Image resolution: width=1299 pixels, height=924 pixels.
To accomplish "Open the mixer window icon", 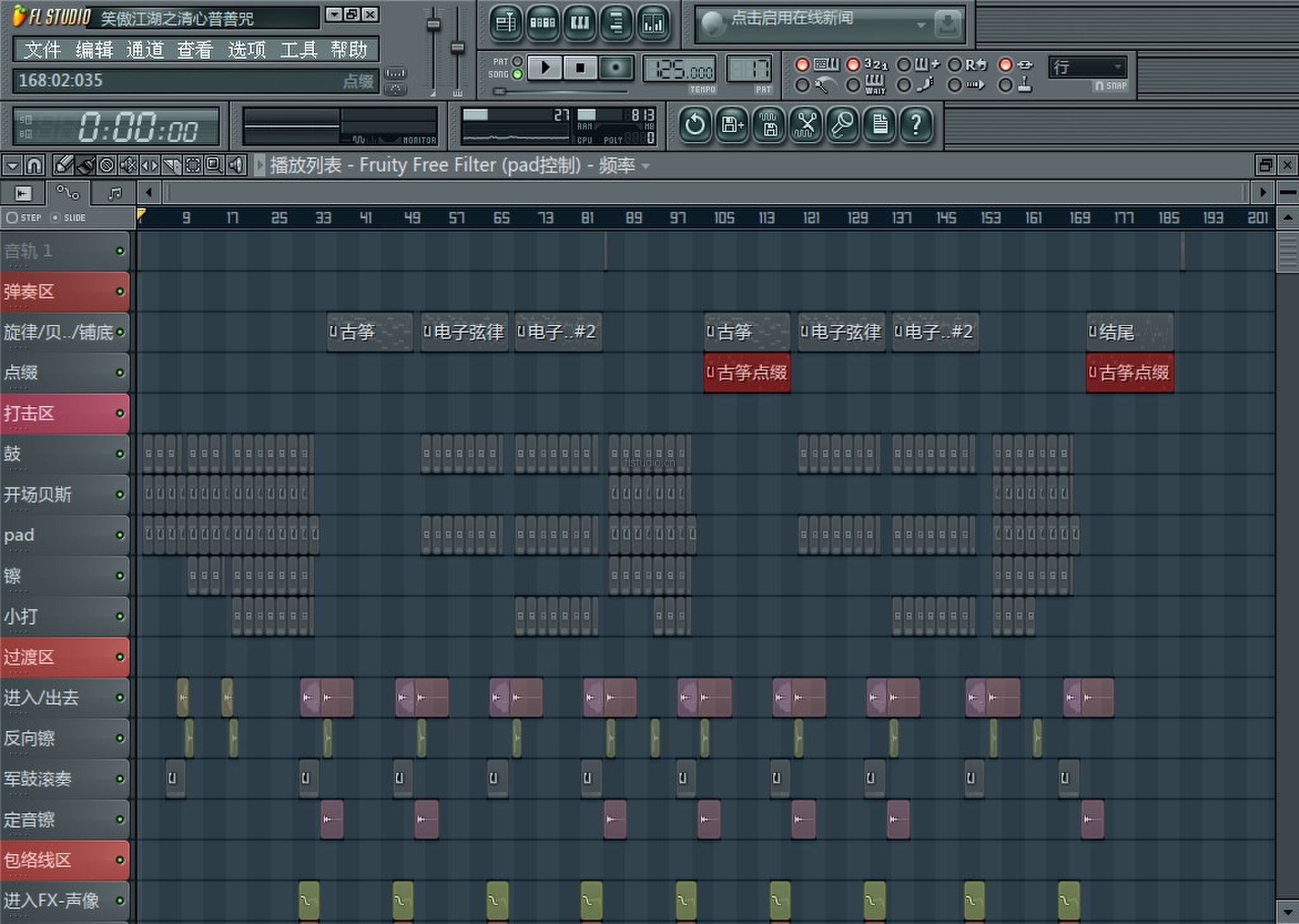I will click(x=653, y=24).
